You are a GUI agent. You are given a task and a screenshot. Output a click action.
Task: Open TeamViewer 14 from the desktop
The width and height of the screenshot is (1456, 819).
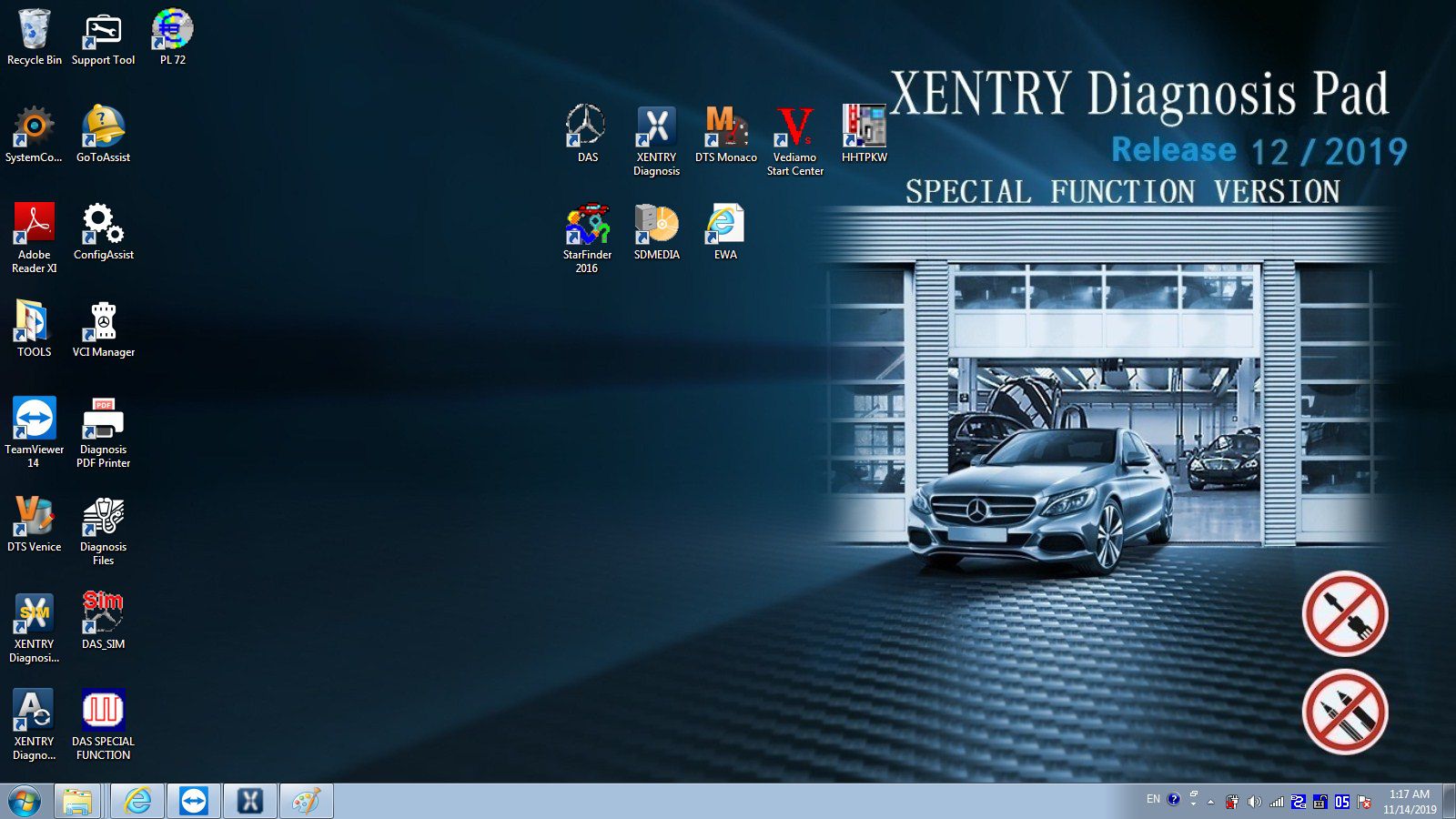(x=34, y=433)
